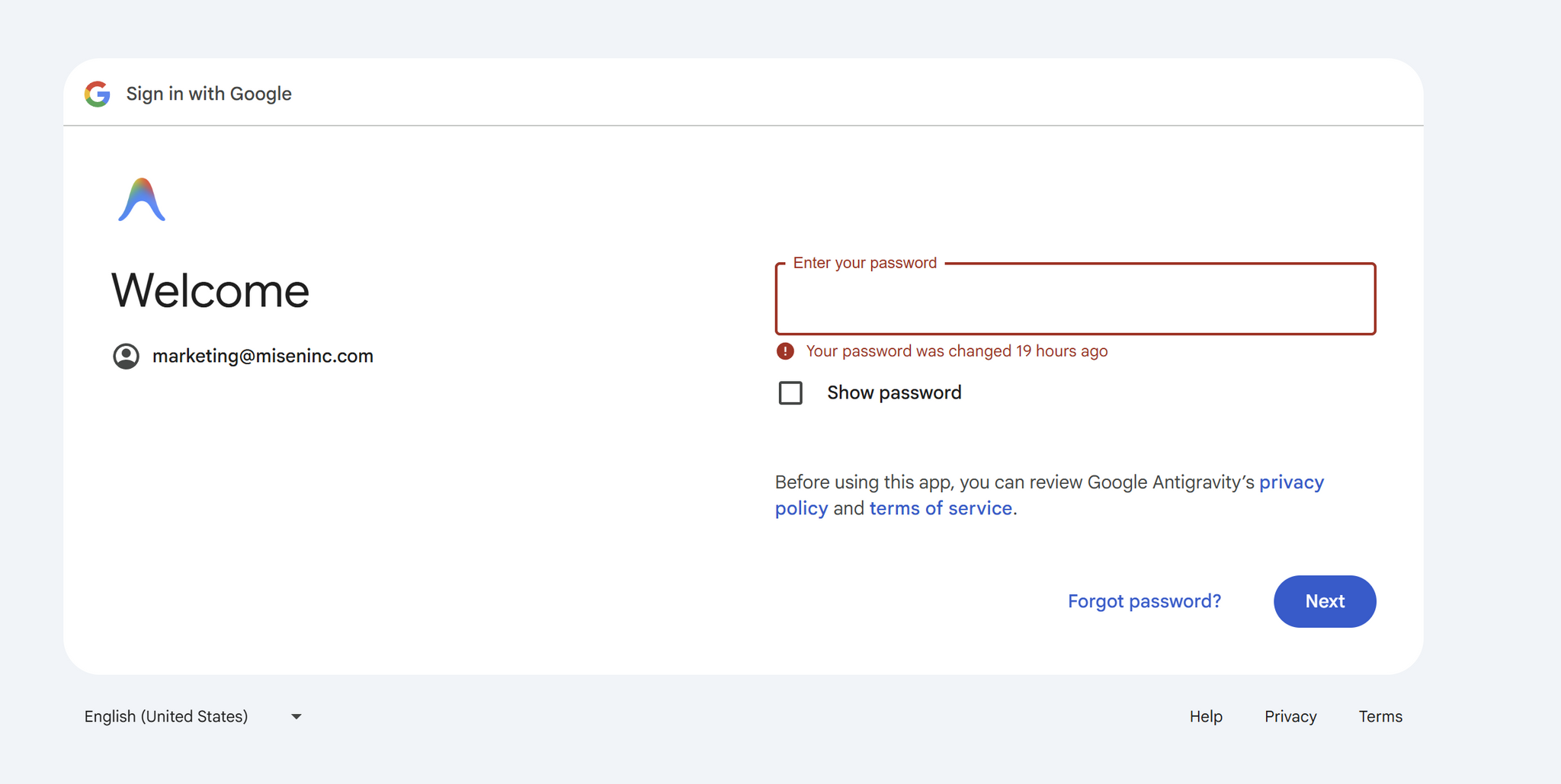1561x784 pixels.
Task: Click the marketing@miseninc.com account email
Action: [x=263, y=356]
